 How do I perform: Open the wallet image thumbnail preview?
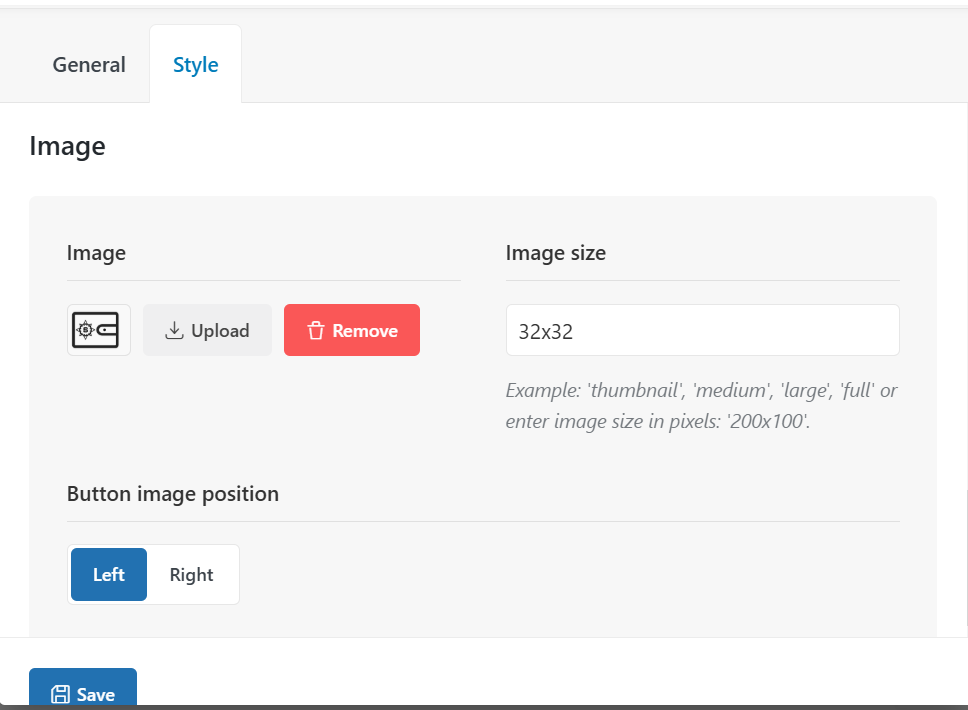[99, 330]
